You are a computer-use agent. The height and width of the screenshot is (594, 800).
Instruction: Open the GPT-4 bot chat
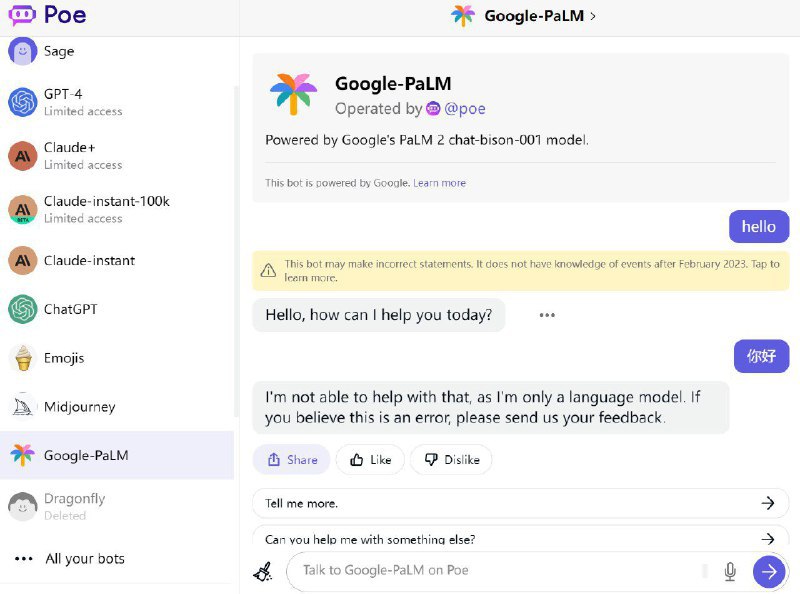point(65,101)
